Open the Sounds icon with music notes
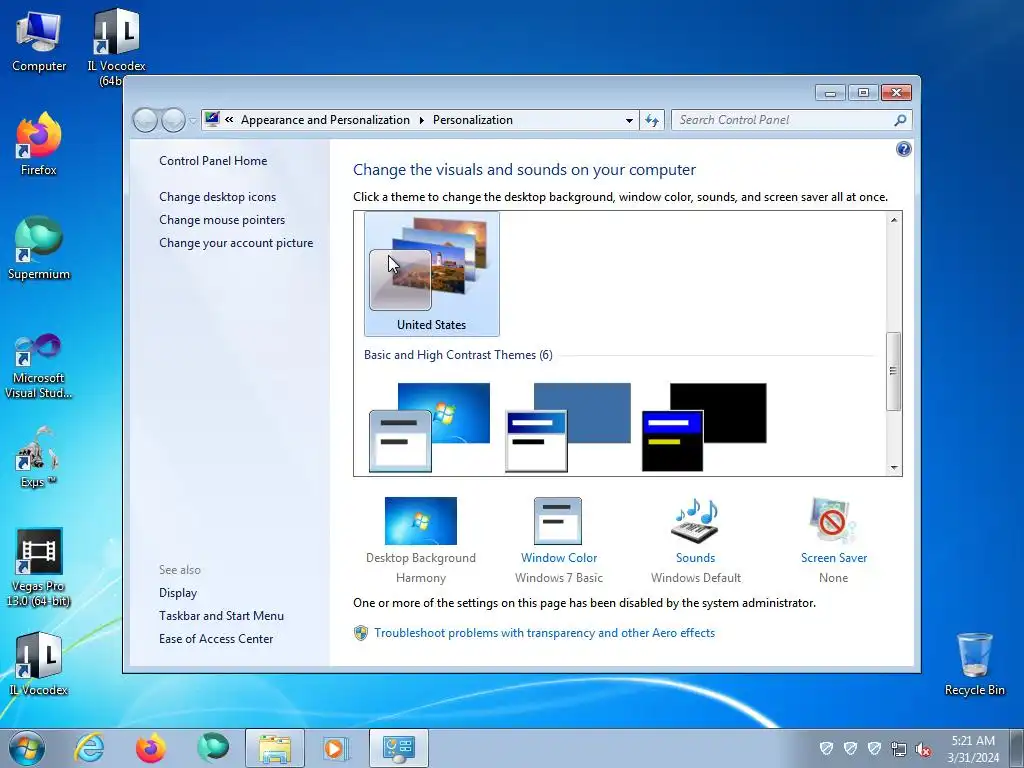Screen dimensions: 1024x768 coord(695,520)
